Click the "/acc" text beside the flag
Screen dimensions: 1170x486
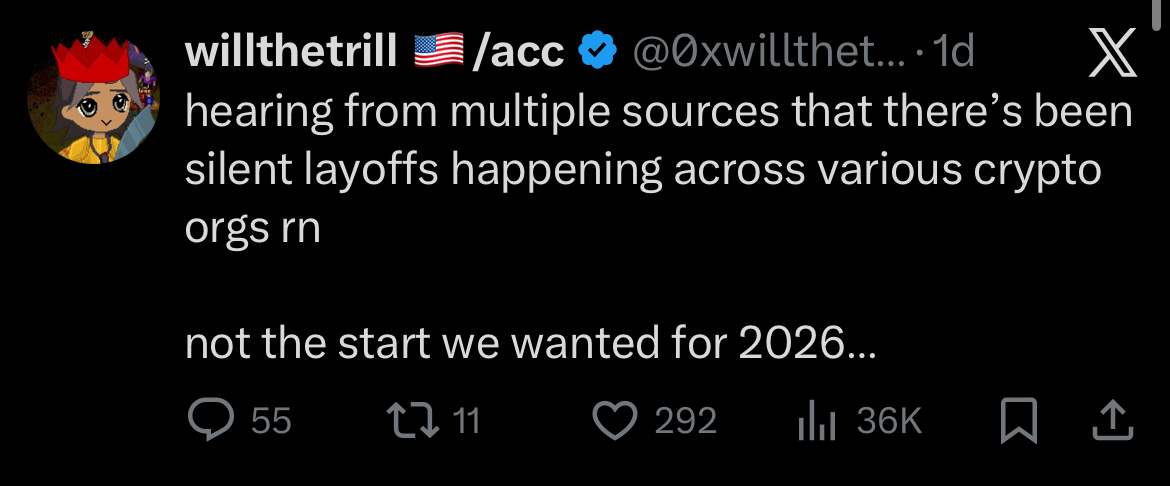(x=518, y=52)
